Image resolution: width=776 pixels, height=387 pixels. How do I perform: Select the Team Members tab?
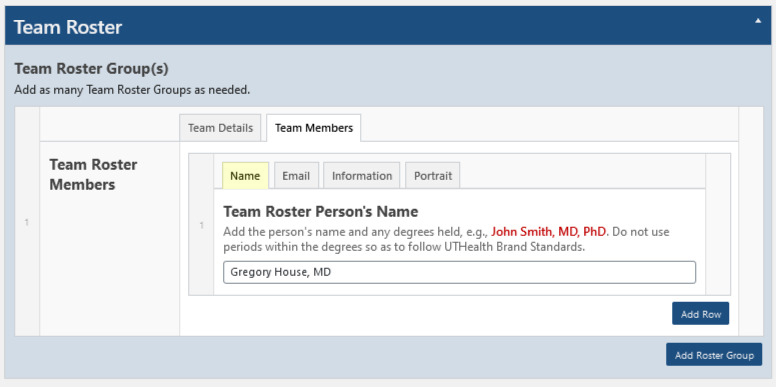tap(314, 128)
